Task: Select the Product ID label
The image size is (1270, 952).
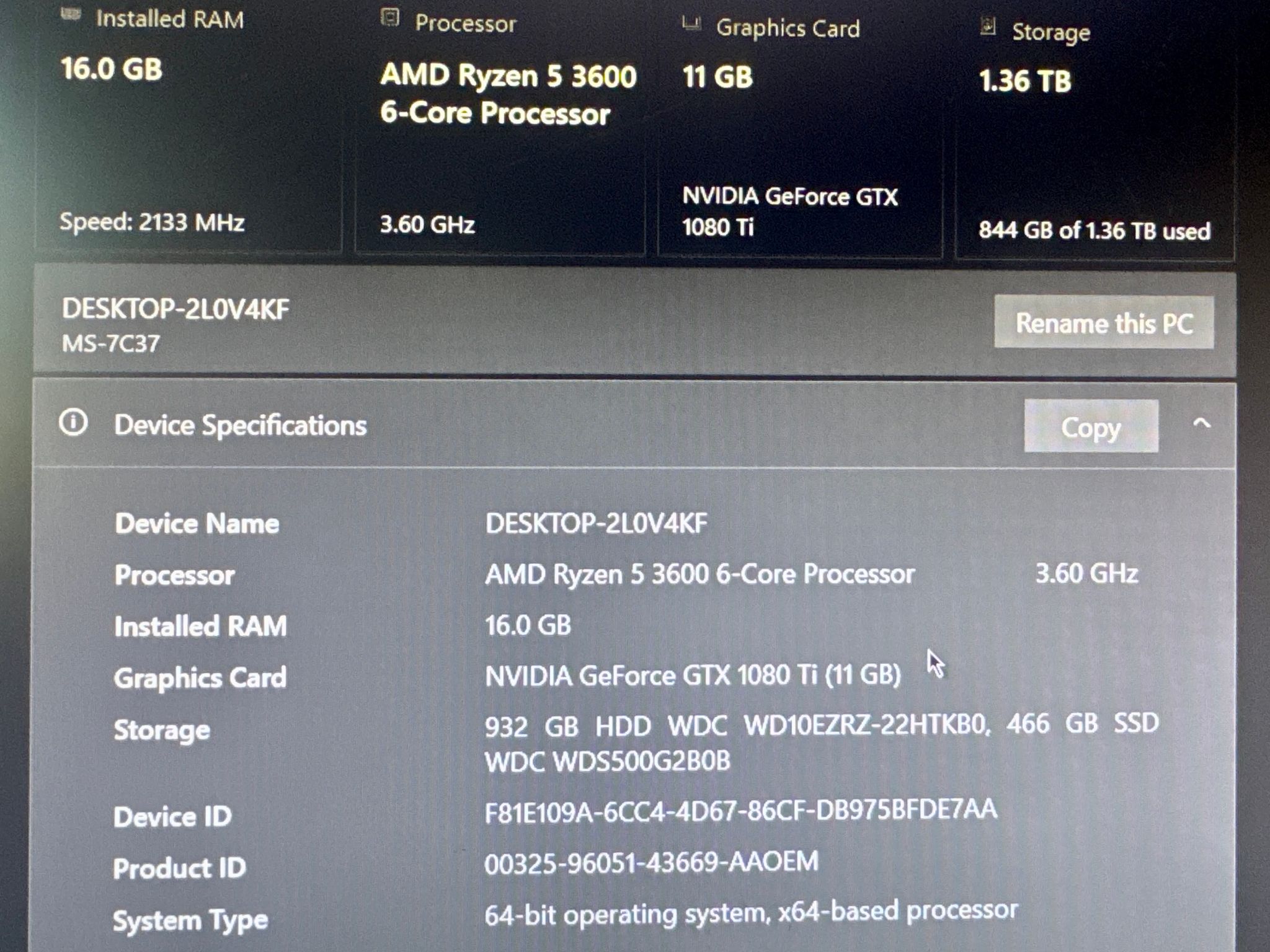Action: (180, 868)
